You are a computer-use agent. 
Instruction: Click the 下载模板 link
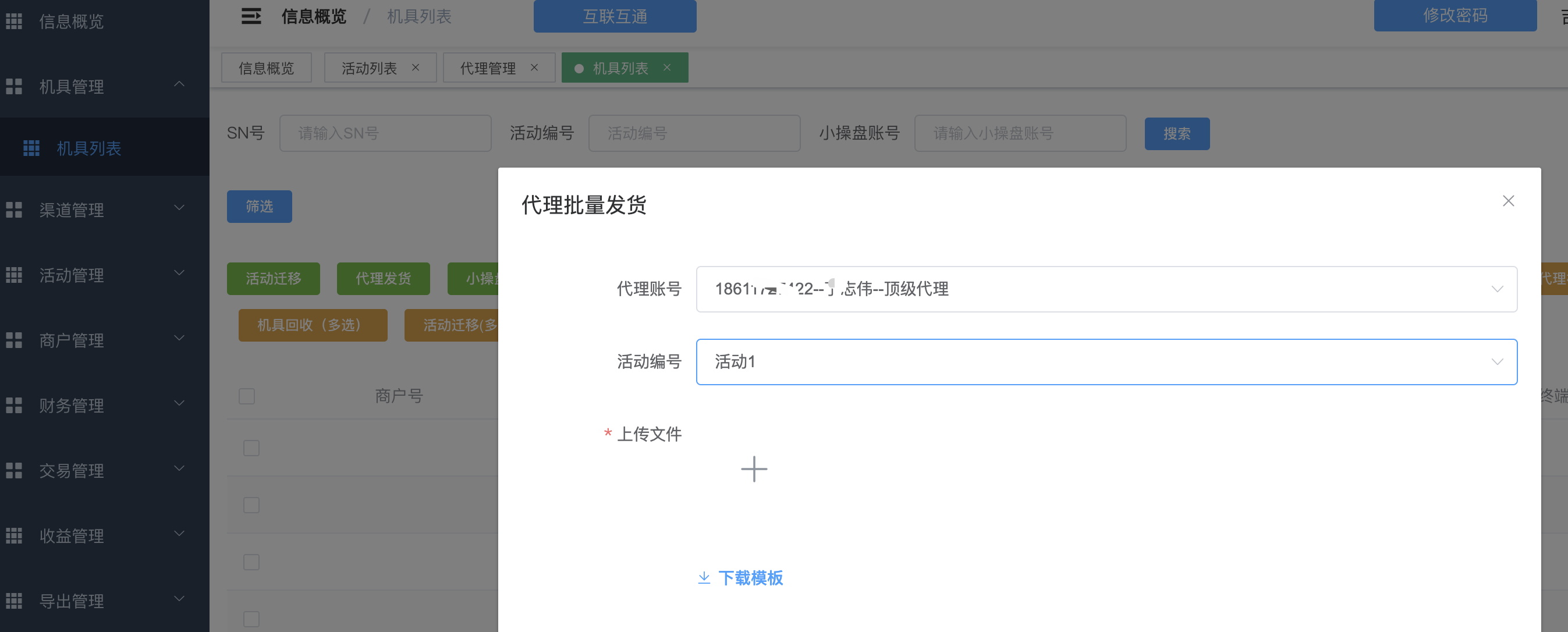pyautogui.click(x=750, y=577)
